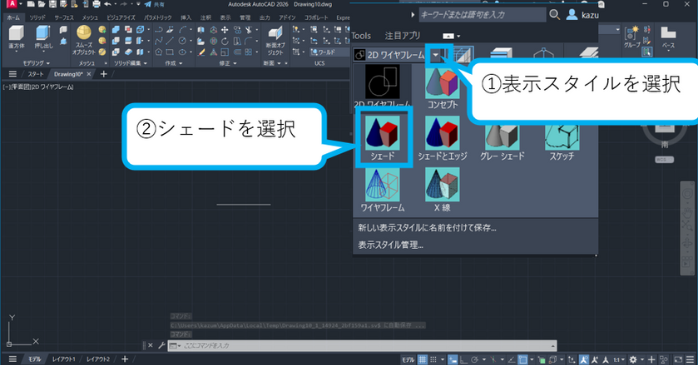Open the ワールド UCS dropdown

(x=329, y=52)
